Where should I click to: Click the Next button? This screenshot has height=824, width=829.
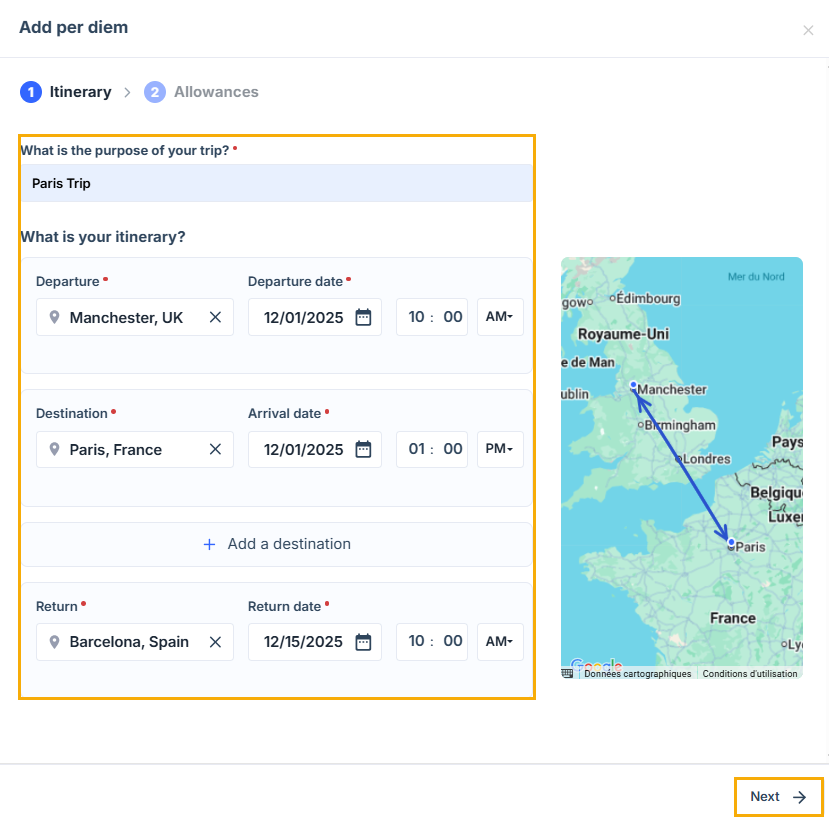pos(778,797)
